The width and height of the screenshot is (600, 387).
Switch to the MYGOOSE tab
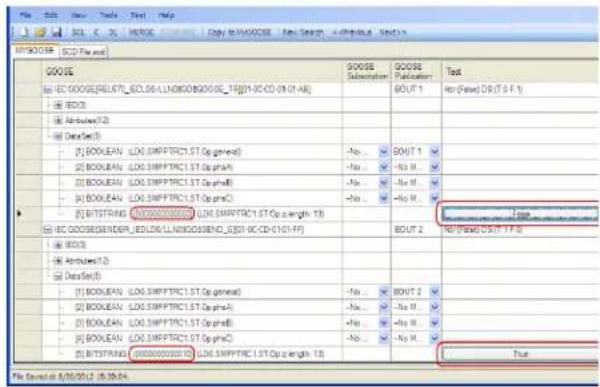tap(34, 51)
